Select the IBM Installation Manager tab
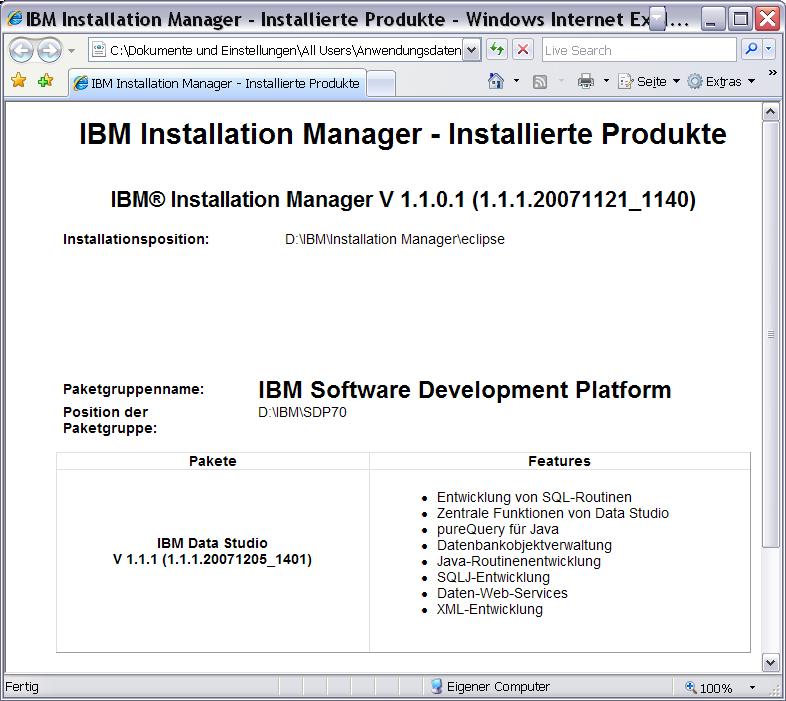This screenshot has width=786, height=701. (x=217, y=83)
